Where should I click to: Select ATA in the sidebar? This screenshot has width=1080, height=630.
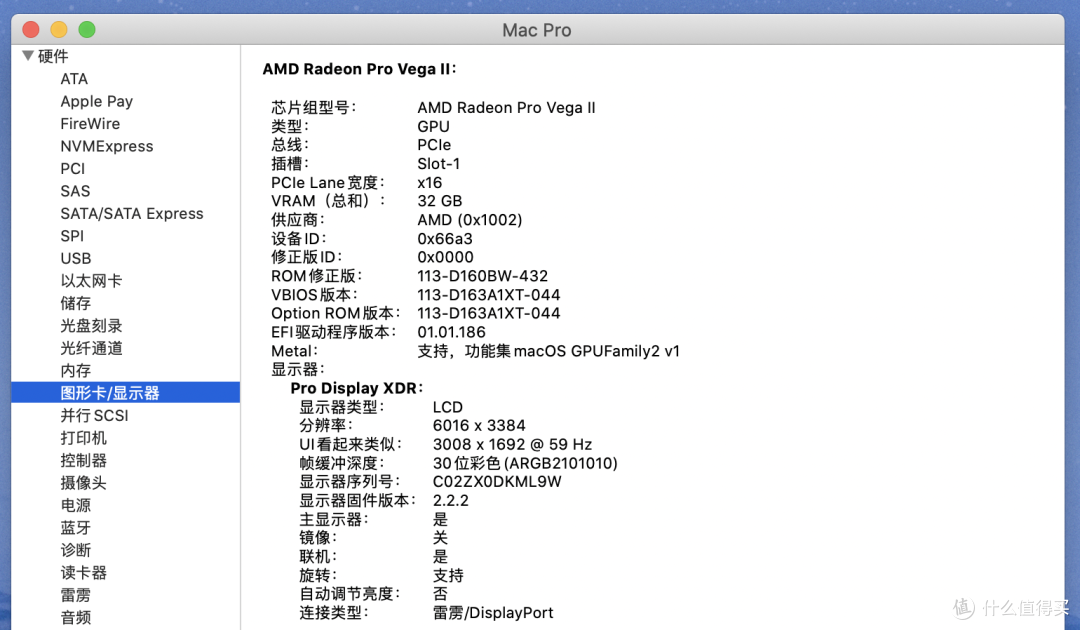[x=74, y=78]
